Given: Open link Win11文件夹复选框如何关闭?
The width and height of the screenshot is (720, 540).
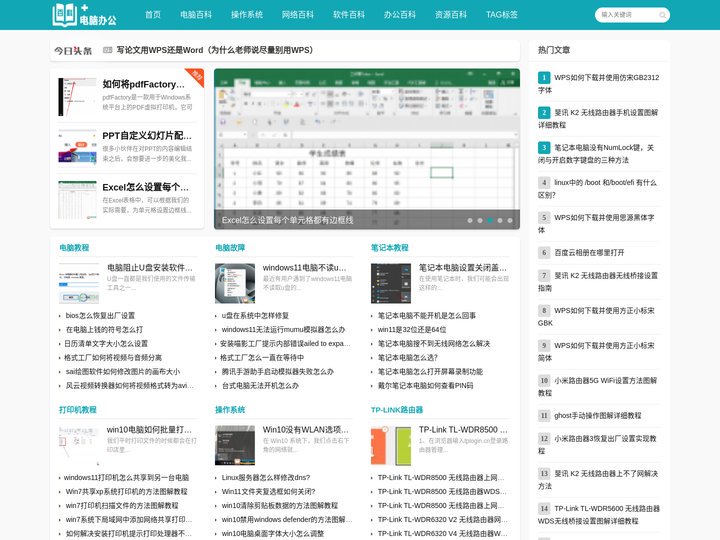Looking at the screenshot, I should click(269, 492).
